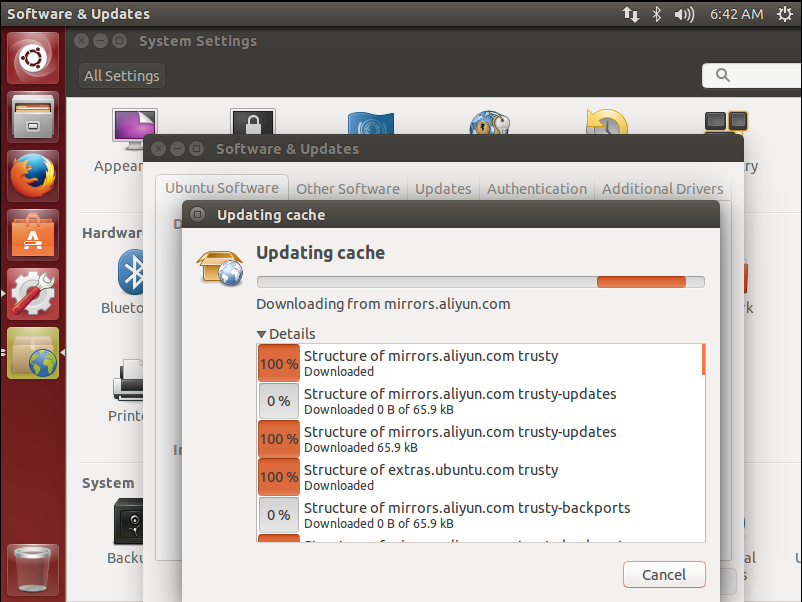Click the clock showing 6:42 AM
This screenshot has width=802, height=602.
click(736, 14)
